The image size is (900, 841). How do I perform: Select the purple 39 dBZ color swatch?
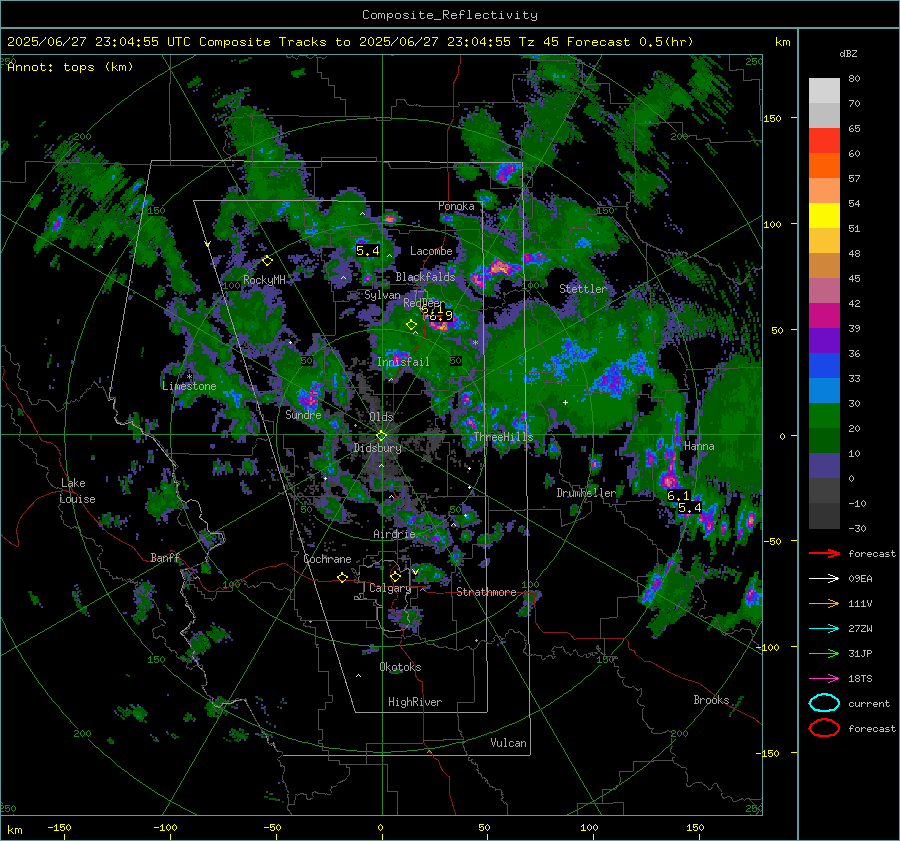[x=824, y=340]
